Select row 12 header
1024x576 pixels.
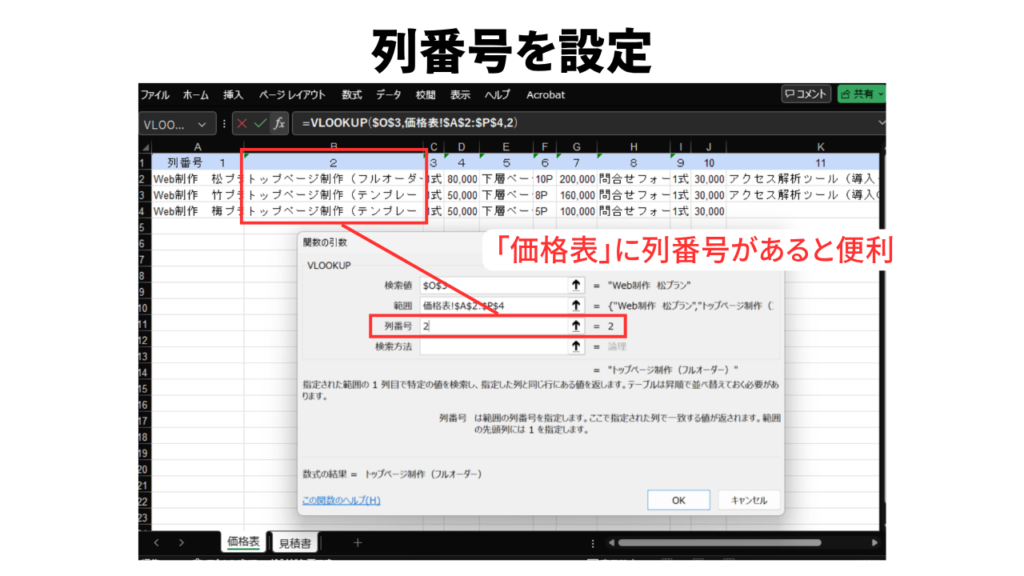[144, 341]
